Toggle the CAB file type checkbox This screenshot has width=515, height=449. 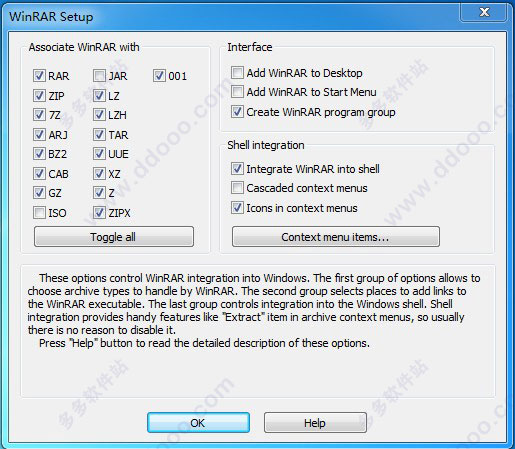pos(39,173)
